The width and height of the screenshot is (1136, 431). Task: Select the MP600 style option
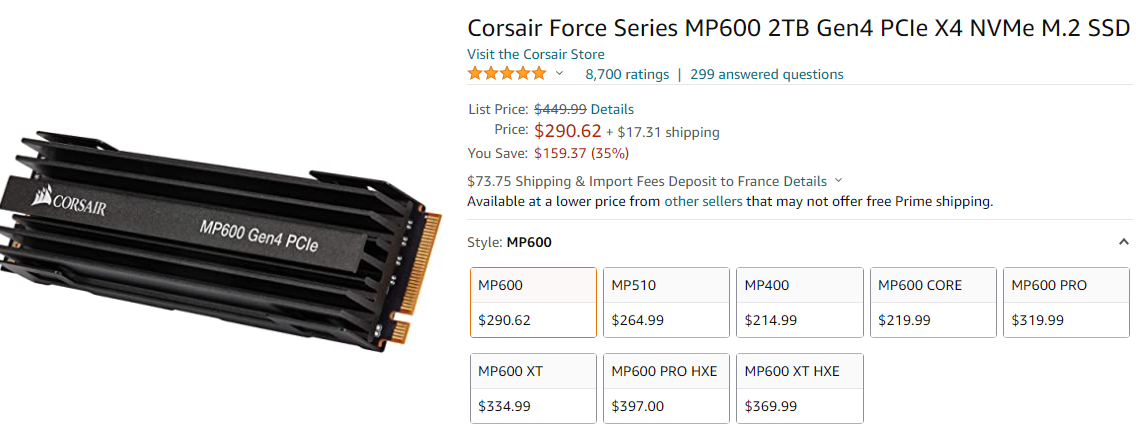pos(533,303)
